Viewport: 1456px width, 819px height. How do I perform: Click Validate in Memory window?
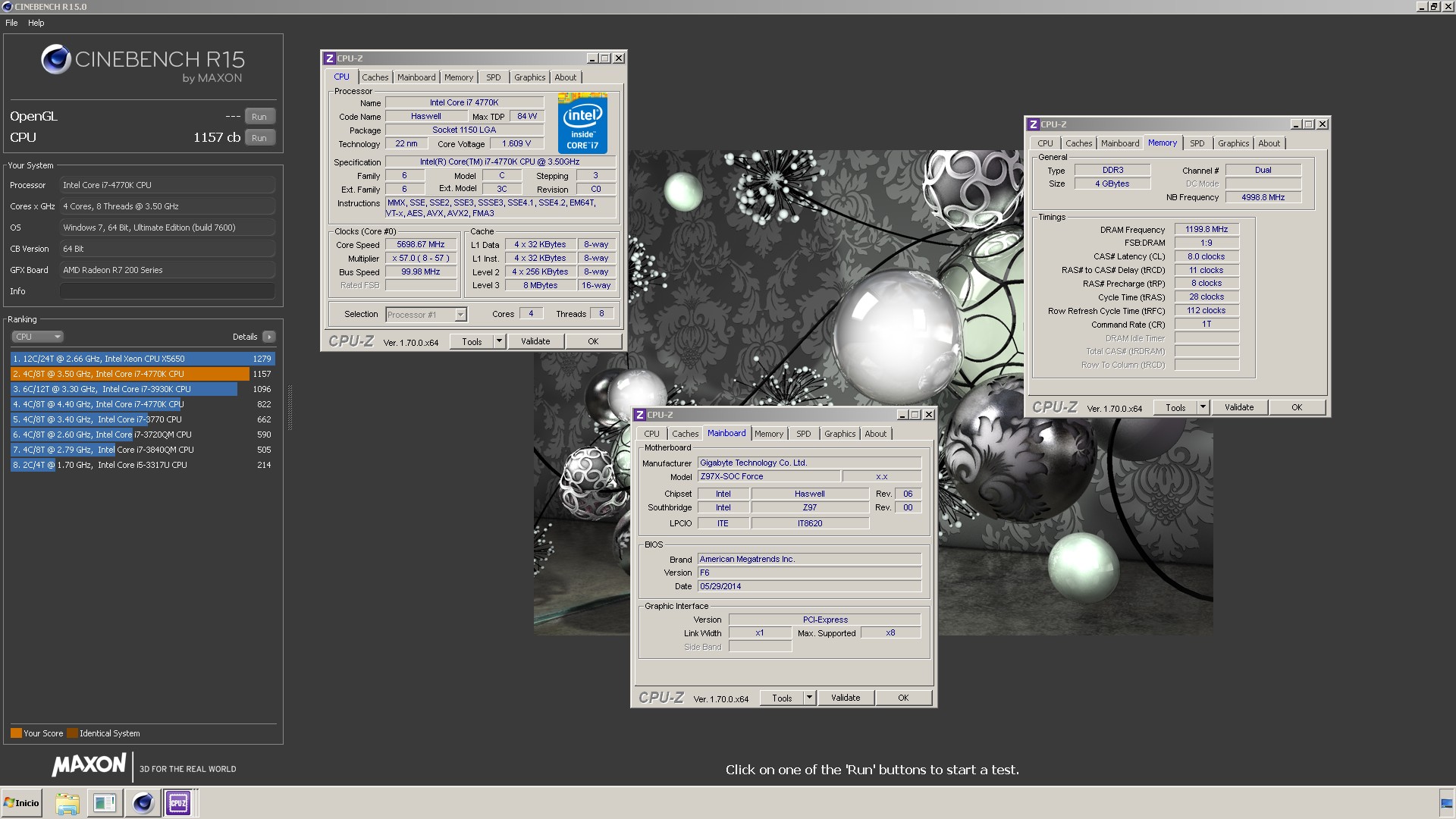(x=1239, y=408)
